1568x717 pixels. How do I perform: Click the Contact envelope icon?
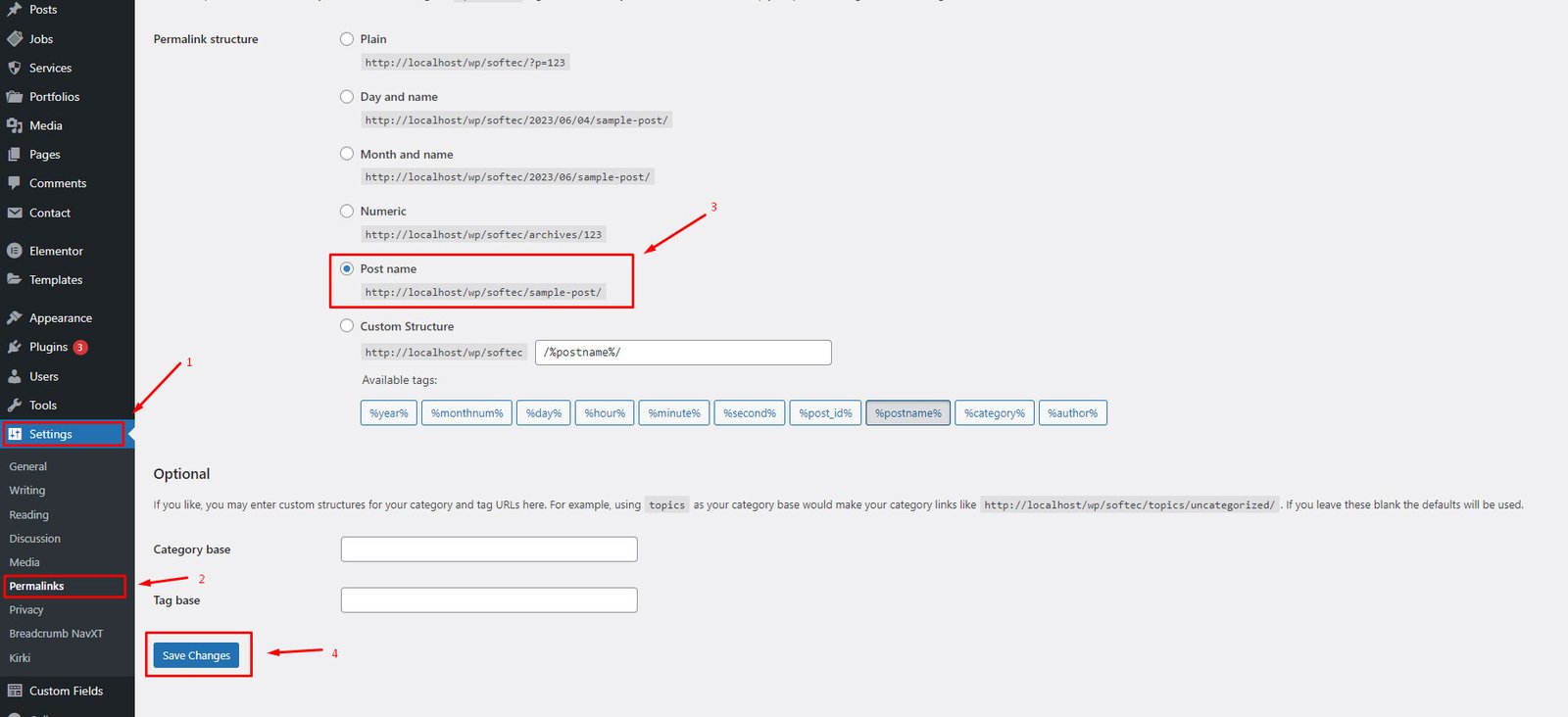click(15, 214)
